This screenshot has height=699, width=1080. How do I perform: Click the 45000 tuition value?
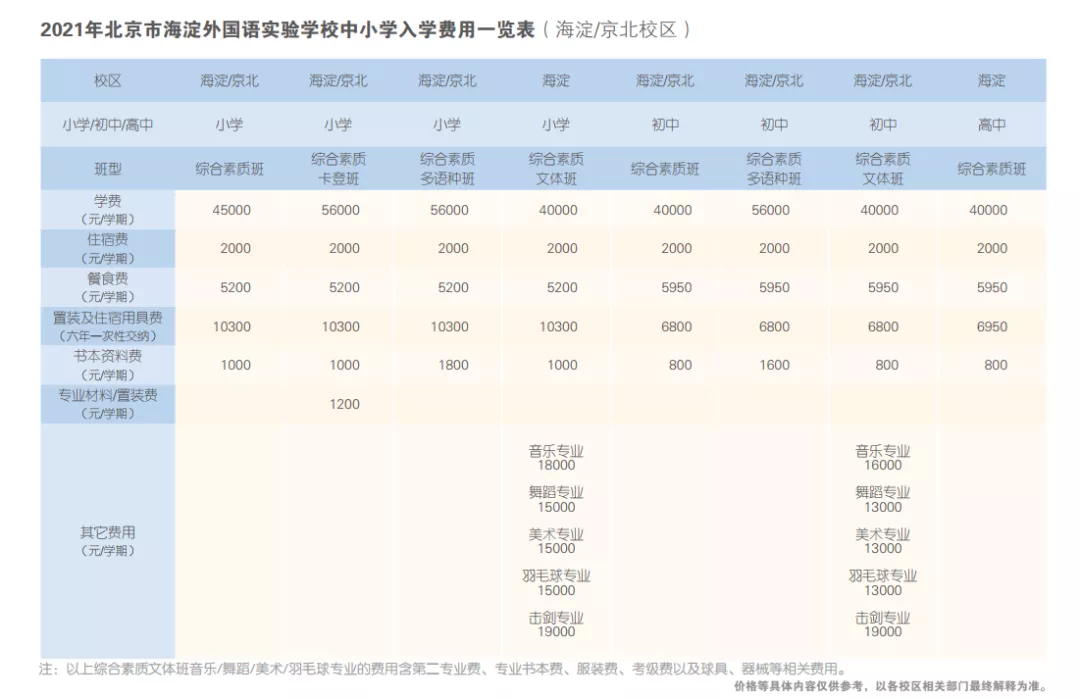235,210
